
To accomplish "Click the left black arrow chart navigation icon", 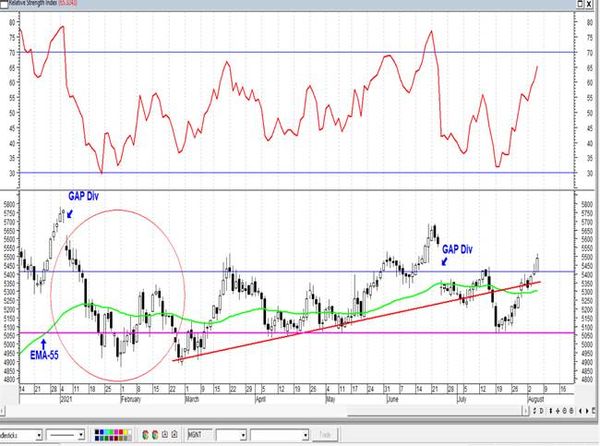I will click(580, 411).
